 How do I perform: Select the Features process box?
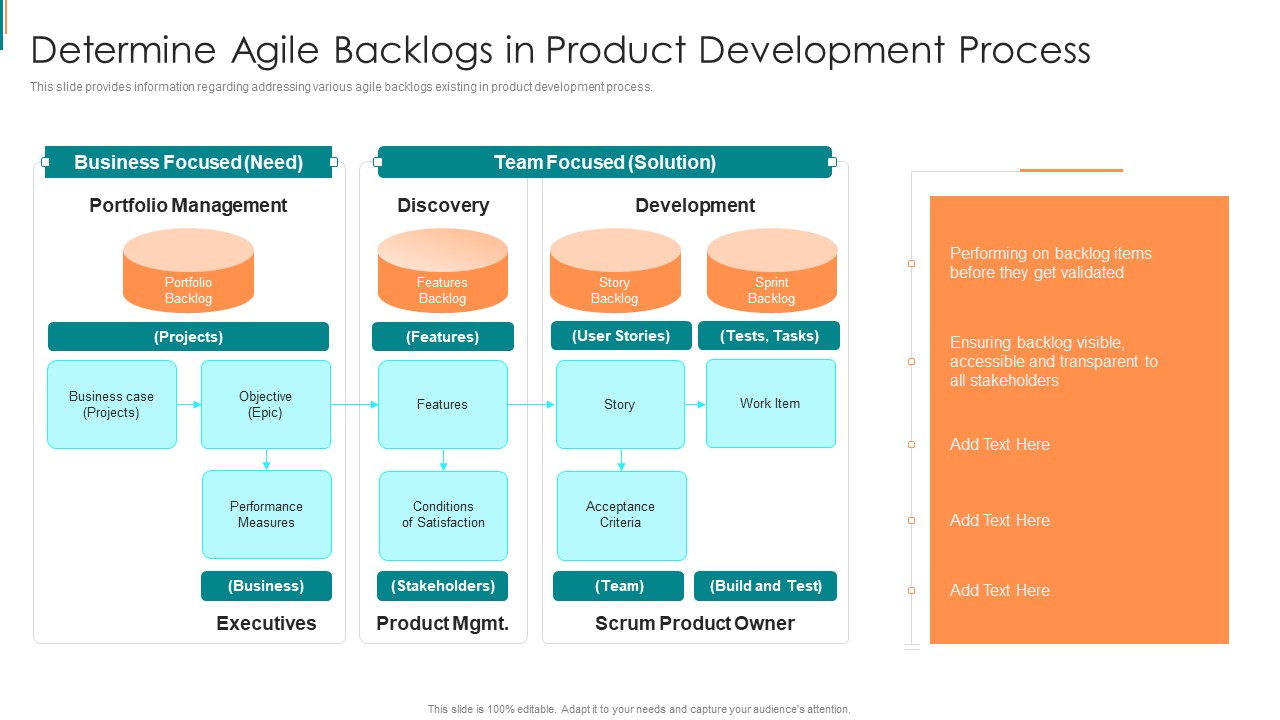point(443,404)
